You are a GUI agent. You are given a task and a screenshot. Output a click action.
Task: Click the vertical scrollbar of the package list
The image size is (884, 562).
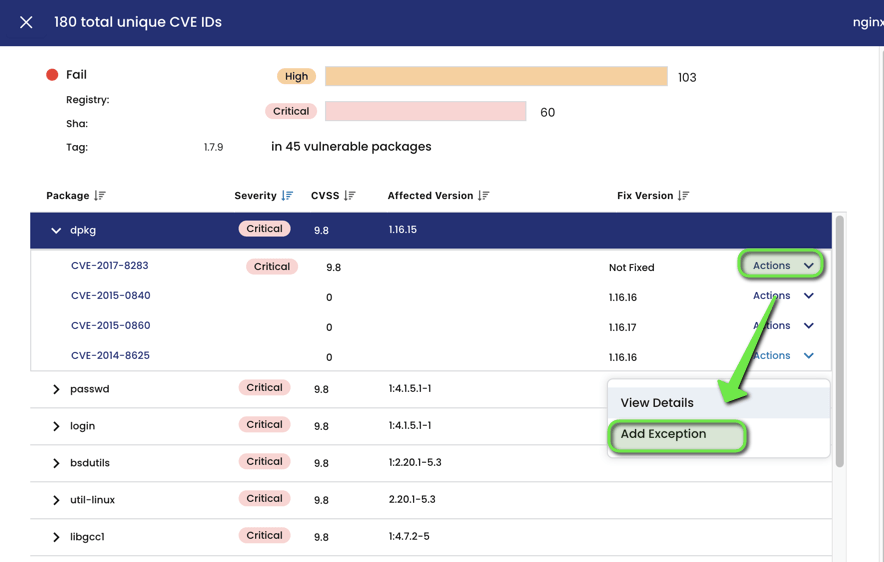(839, 341)
